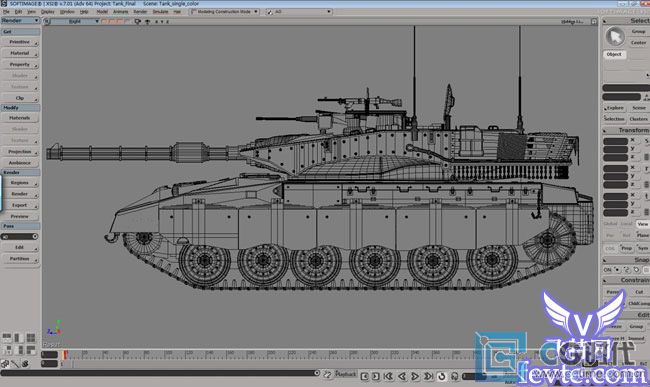Click the Pass slider control
Viewport: 650px width, 387px height.
(19, 236)
